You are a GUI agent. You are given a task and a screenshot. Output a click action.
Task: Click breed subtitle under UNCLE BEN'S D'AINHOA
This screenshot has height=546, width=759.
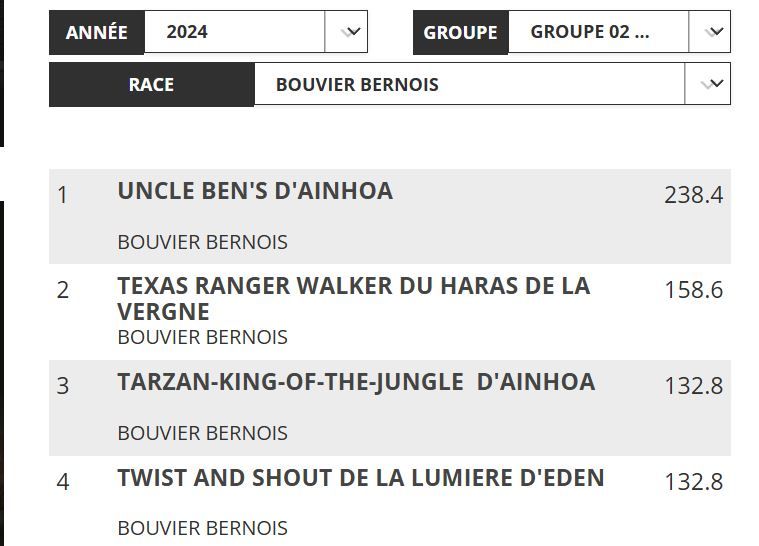[202, 242]
